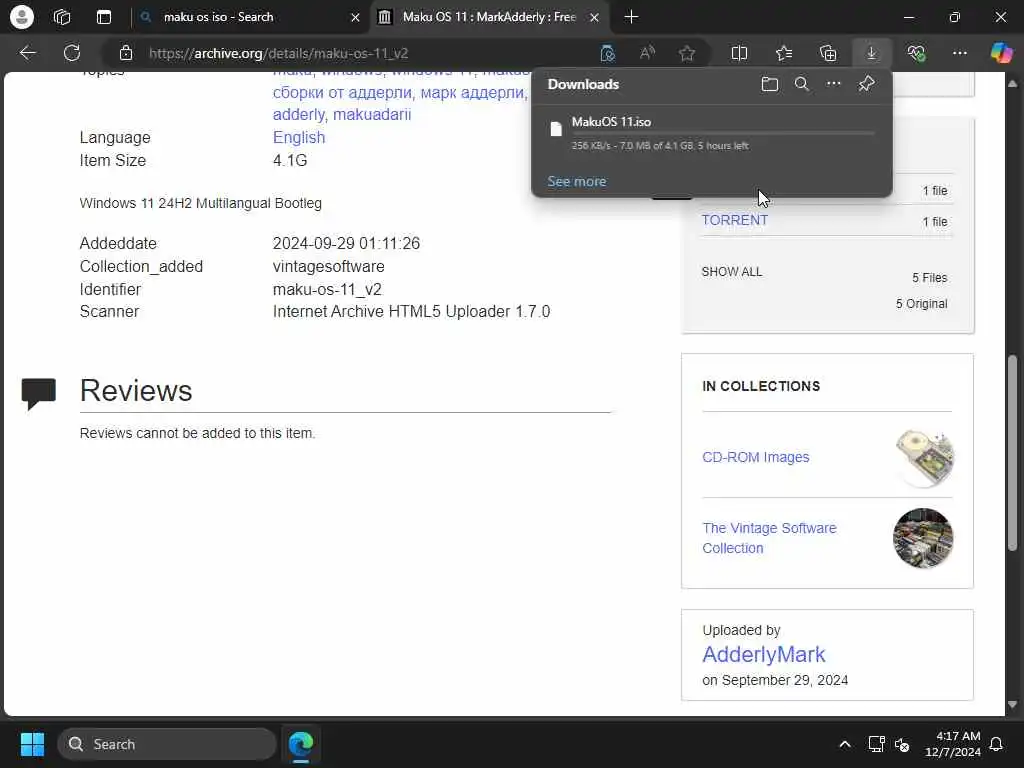
Task: Pin the Downloads panel
Action: (867, 84)
